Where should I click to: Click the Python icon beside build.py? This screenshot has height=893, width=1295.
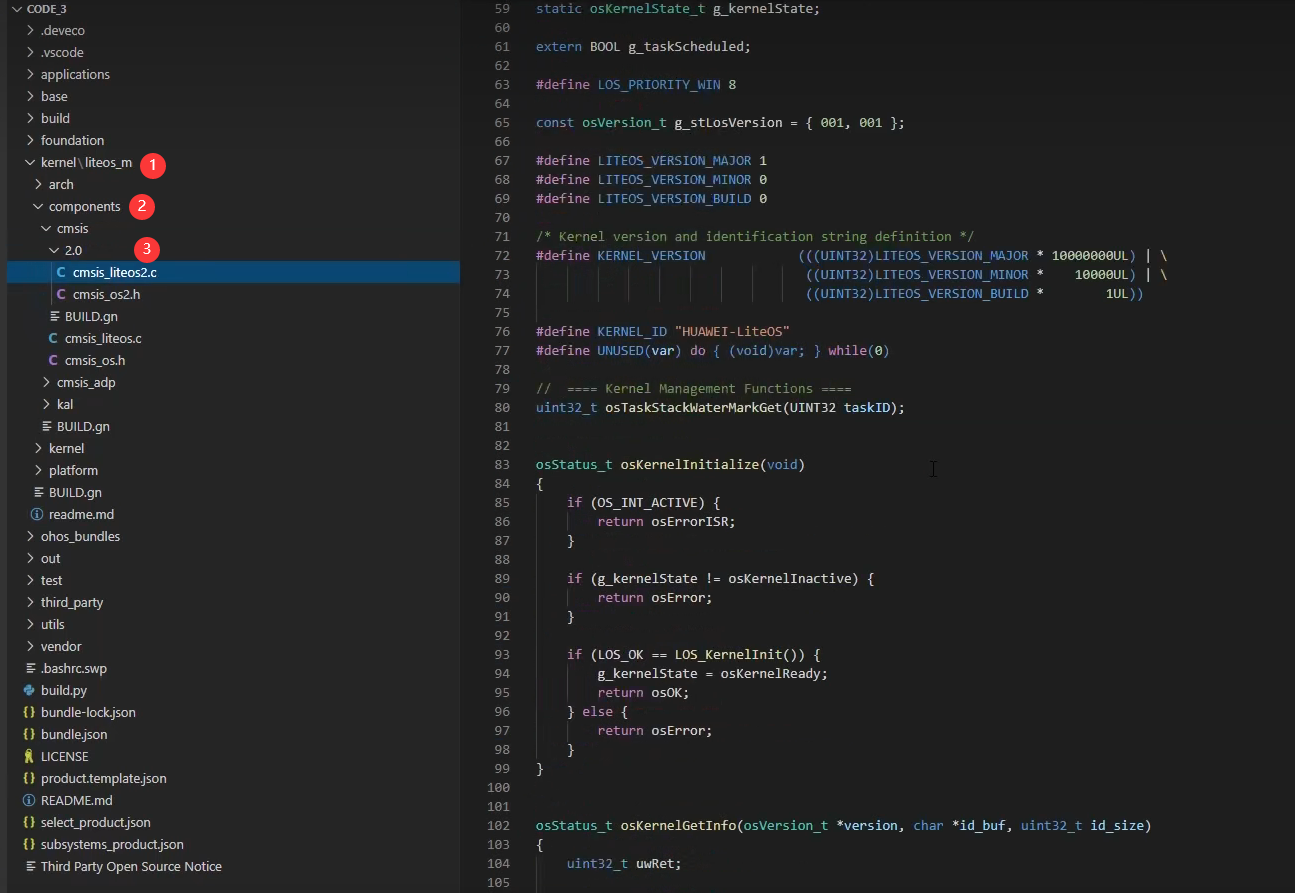pos(29,690)
